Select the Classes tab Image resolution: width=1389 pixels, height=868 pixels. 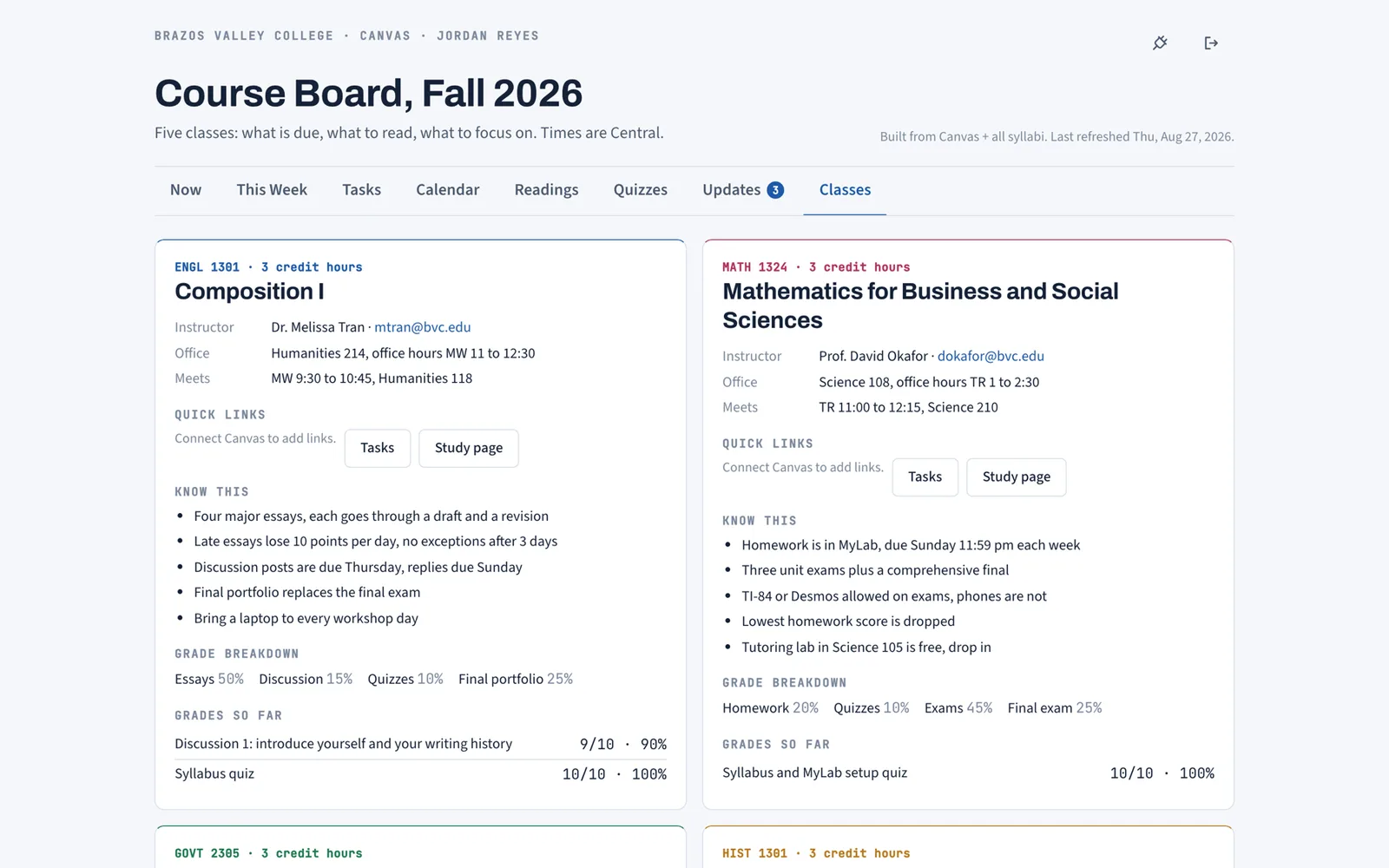click(845, 190)
